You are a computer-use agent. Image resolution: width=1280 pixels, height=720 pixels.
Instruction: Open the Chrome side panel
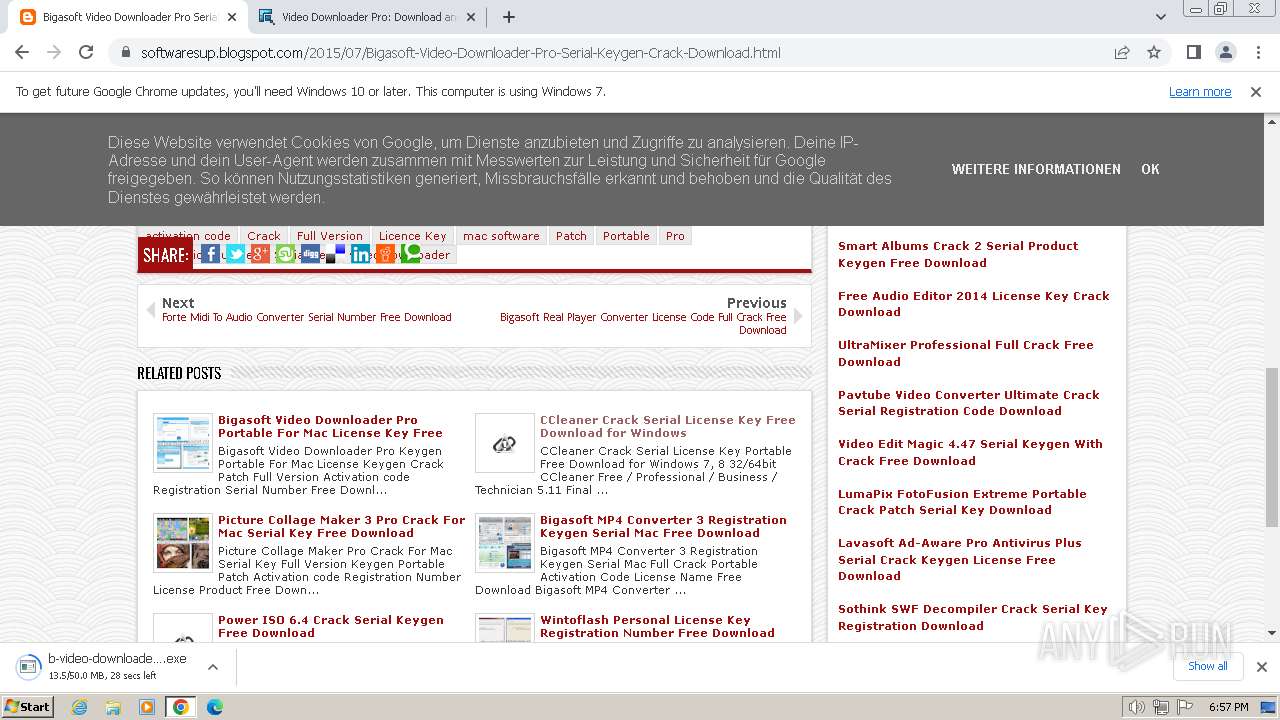coord(1193,52)
